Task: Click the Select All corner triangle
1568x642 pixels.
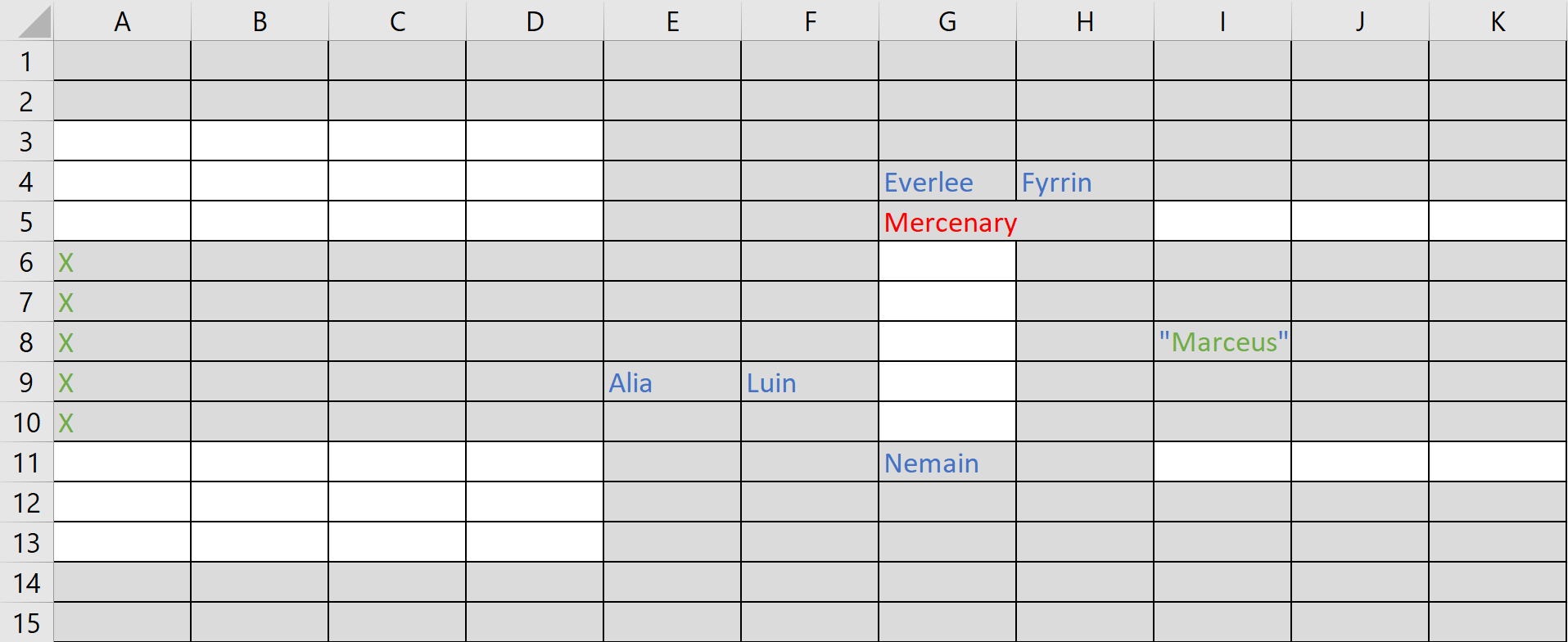Action: click(33, 23)
